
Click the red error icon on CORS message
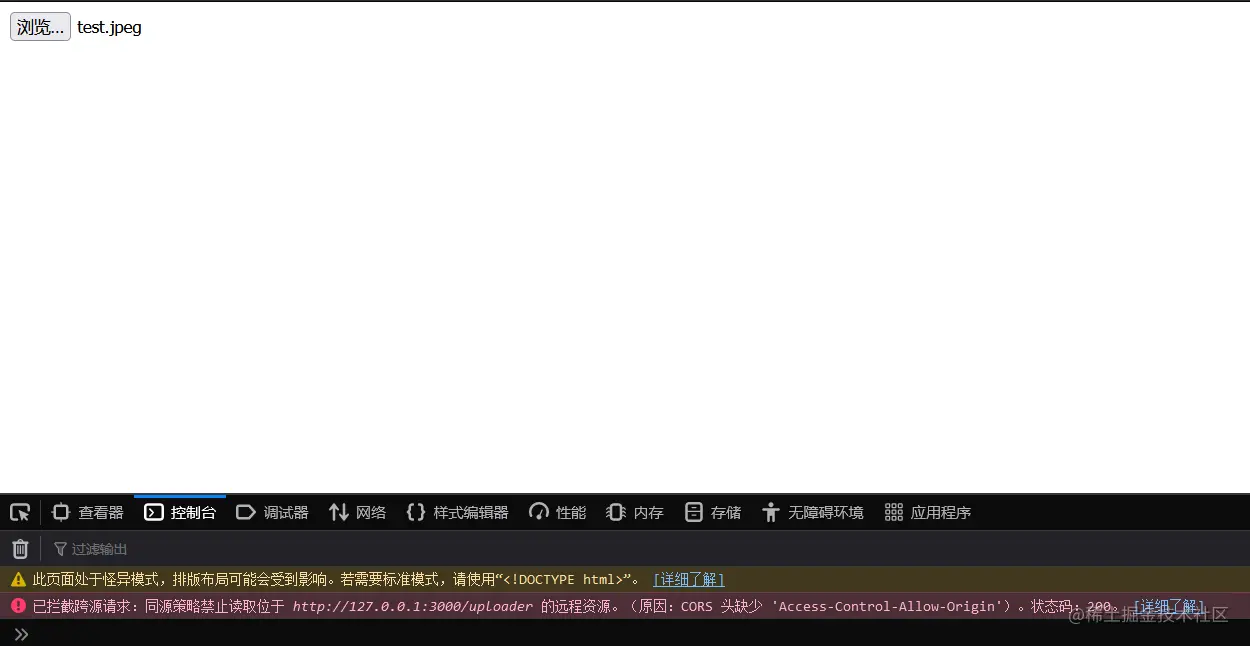18,606
